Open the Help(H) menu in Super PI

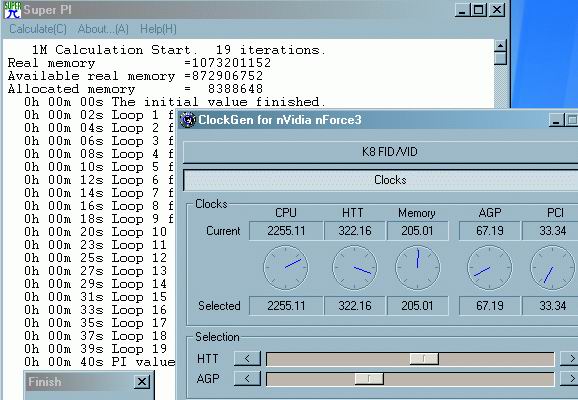158,29
